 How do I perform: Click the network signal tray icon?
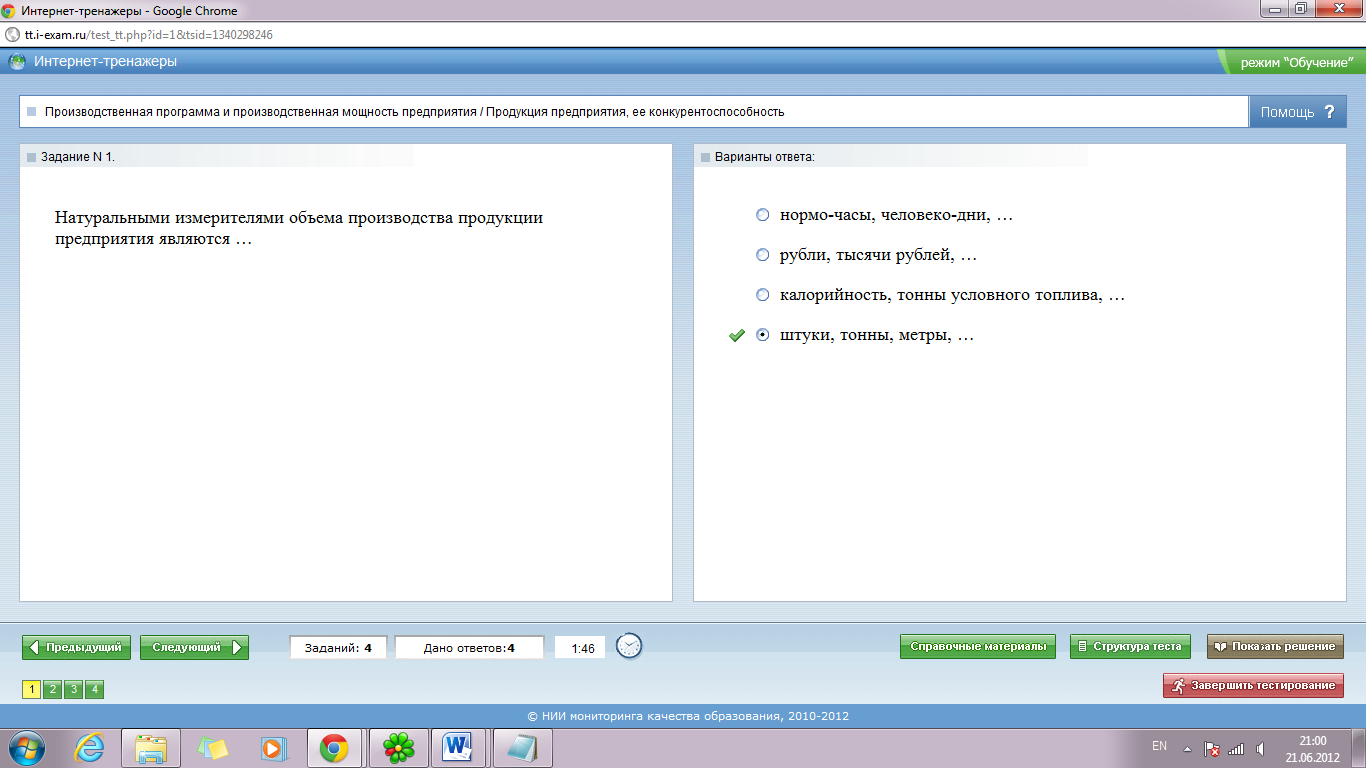[1236, 748]
